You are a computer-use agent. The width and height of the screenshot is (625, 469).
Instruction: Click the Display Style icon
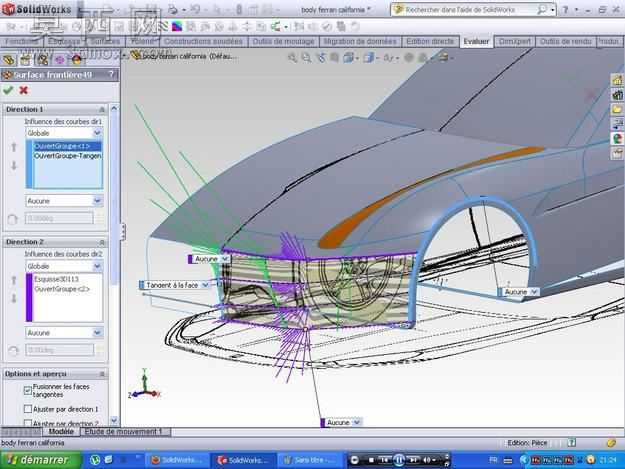368,58
